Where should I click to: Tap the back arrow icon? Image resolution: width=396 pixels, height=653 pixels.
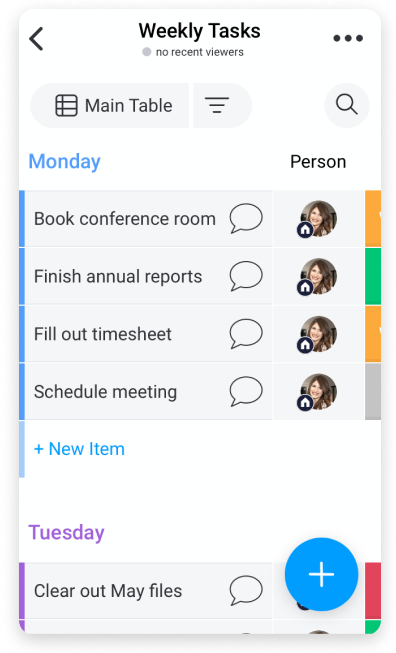click(x=36, y=39)
